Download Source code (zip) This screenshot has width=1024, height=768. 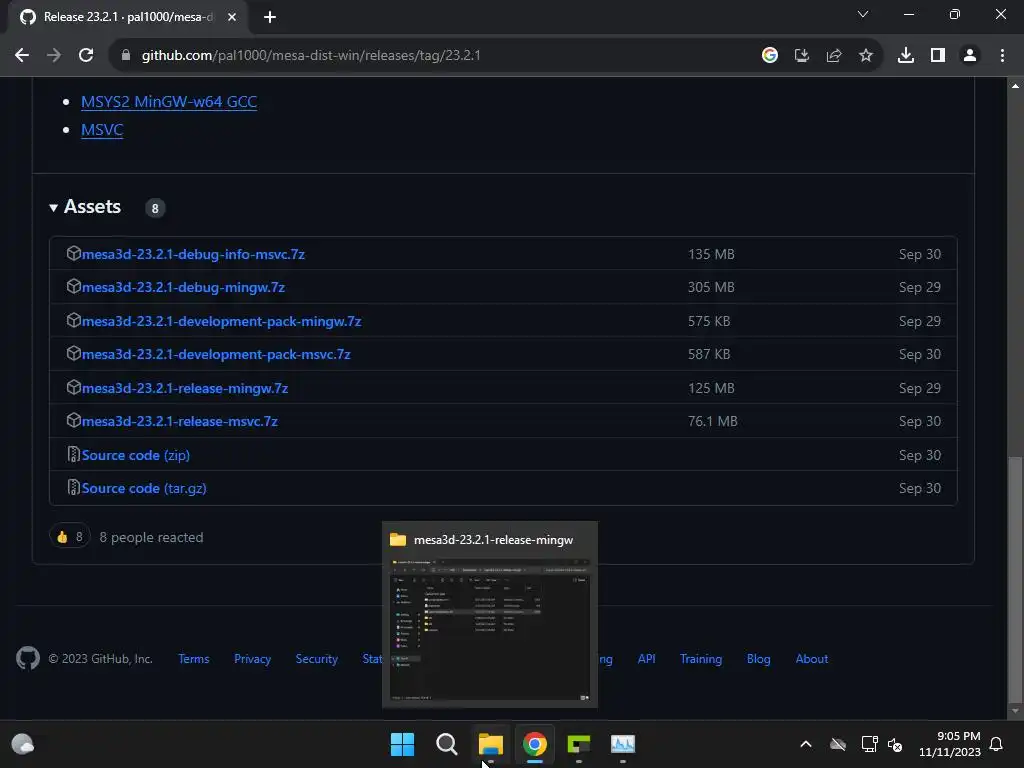coord(136,455)
